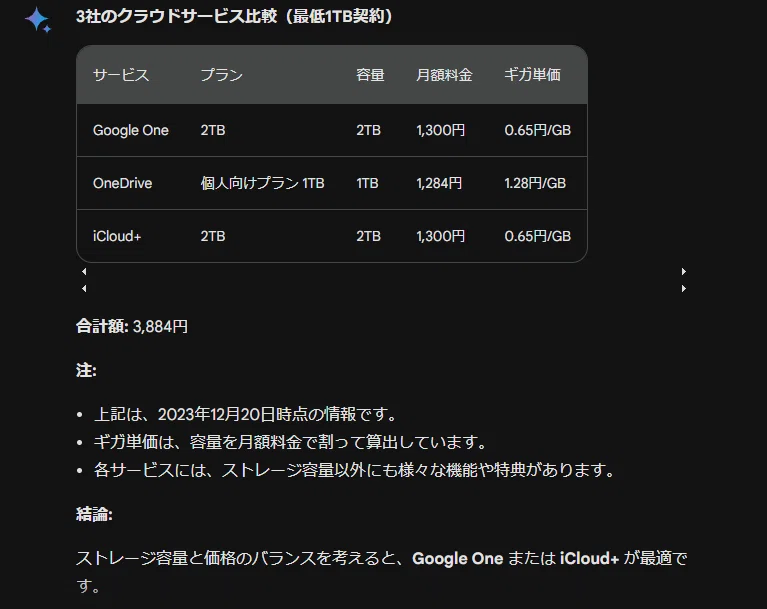Select the iCloud+ table cell

117,236
